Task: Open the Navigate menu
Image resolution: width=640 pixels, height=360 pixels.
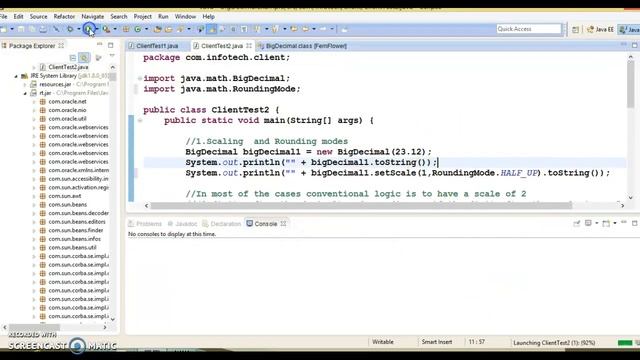Action: point(93,17)
